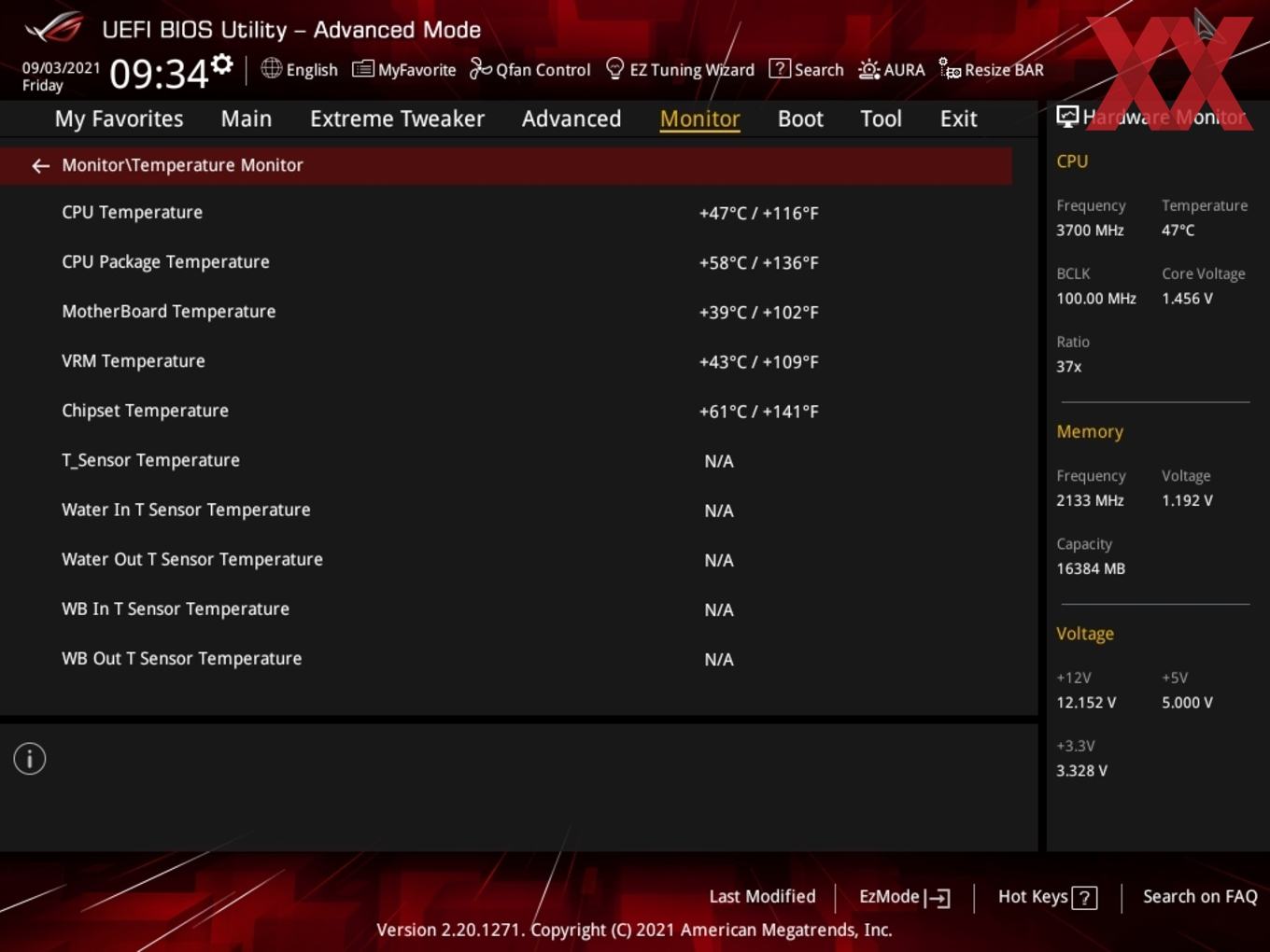Go to the Tool tab
The width and height of the screenshot is (1270, 952).
point(881,119)
